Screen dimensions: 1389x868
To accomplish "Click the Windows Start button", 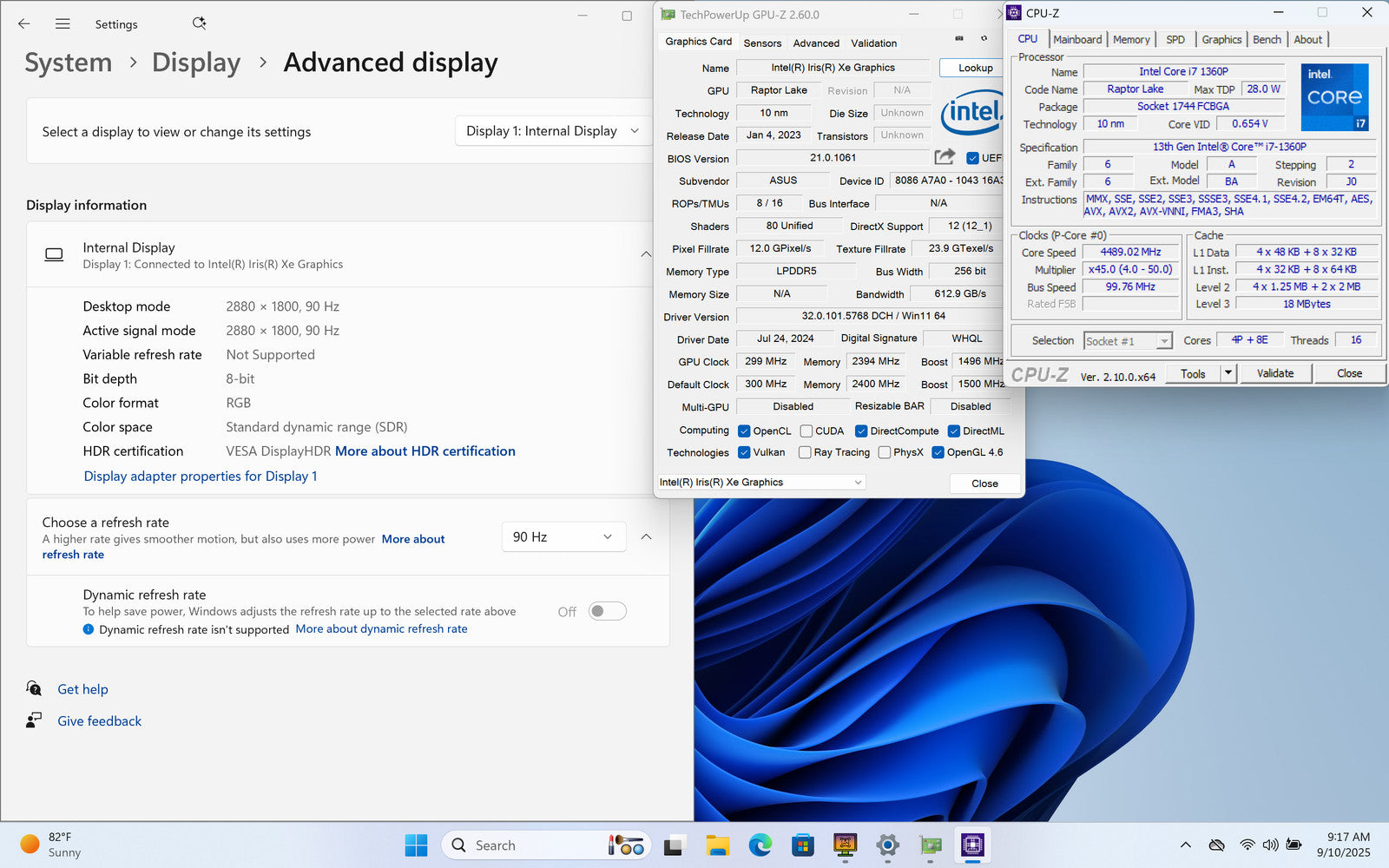I will point(417,845).
